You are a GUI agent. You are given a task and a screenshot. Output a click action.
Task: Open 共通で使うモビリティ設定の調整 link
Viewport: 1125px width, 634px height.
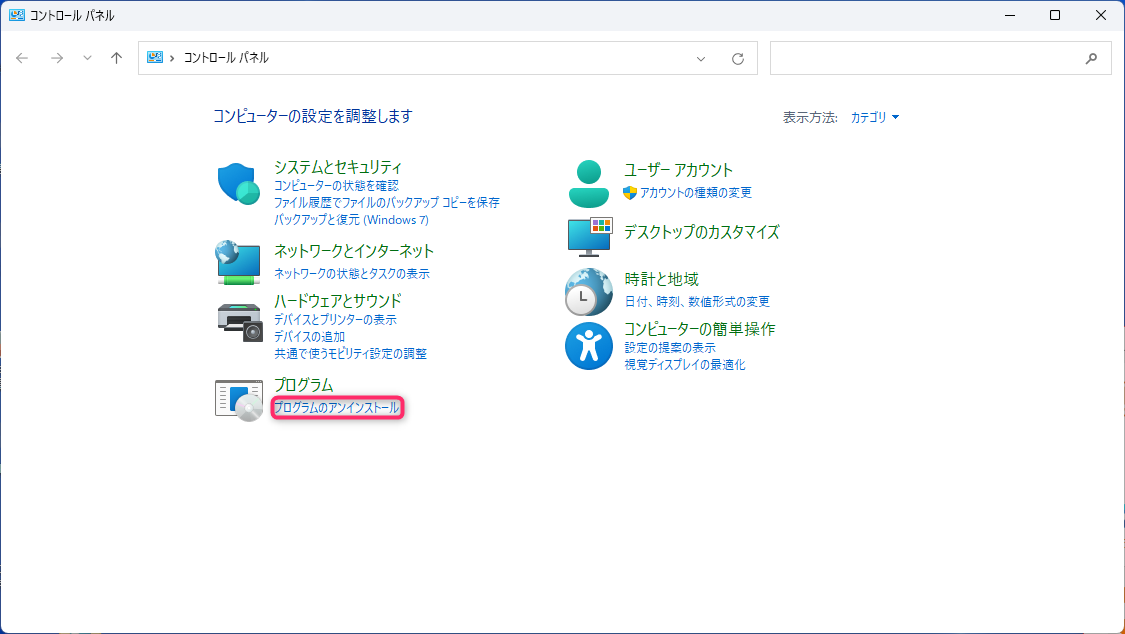(x=350, y=354)
